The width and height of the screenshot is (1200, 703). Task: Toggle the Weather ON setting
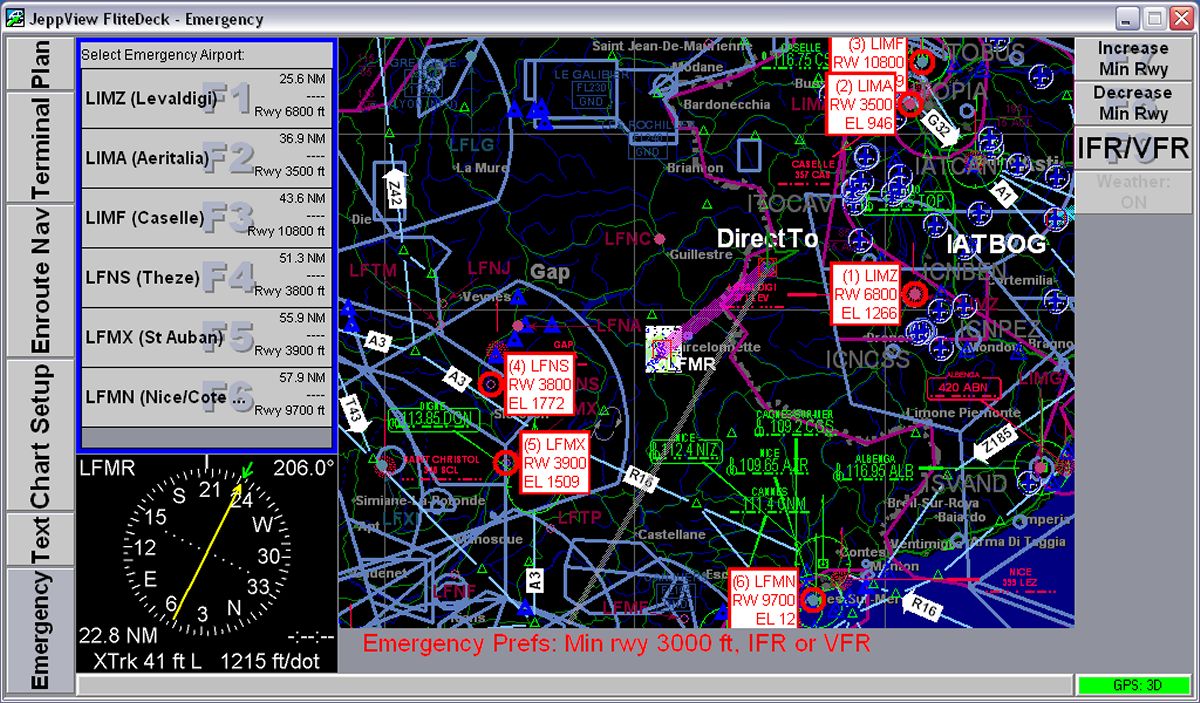pos(1132,192)
